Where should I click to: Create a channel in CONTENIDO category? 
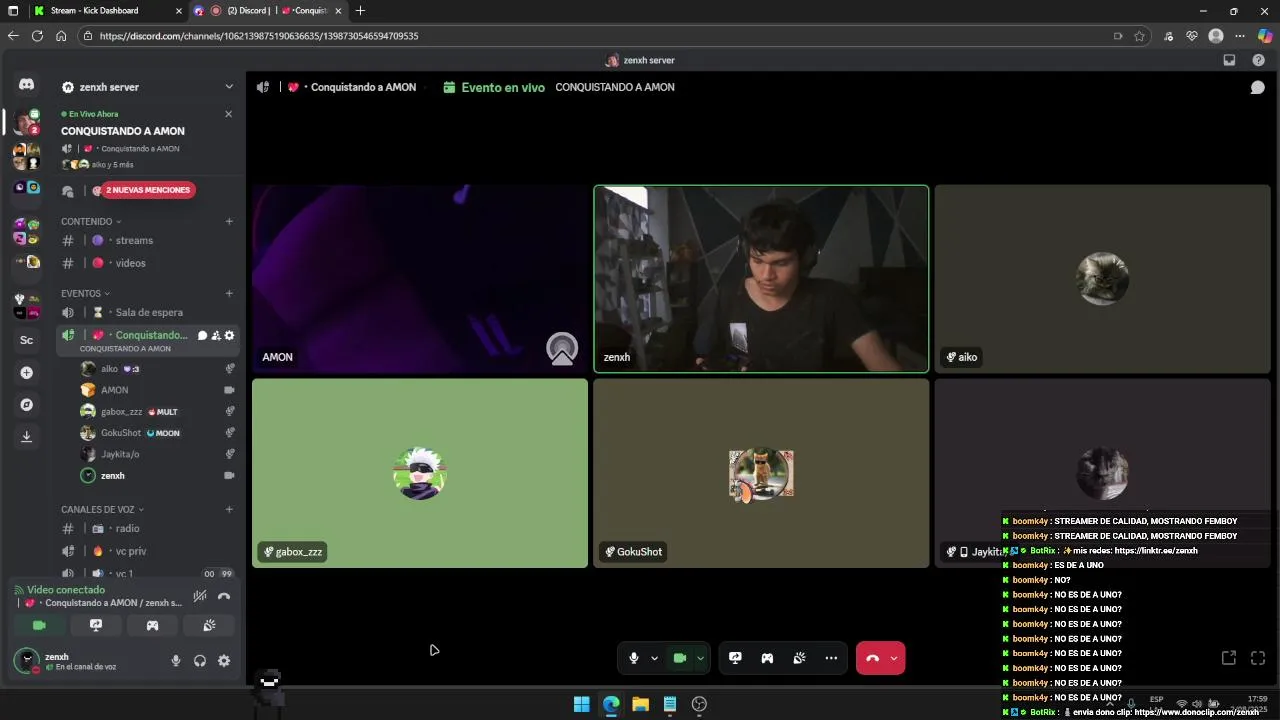click(229, 222)
